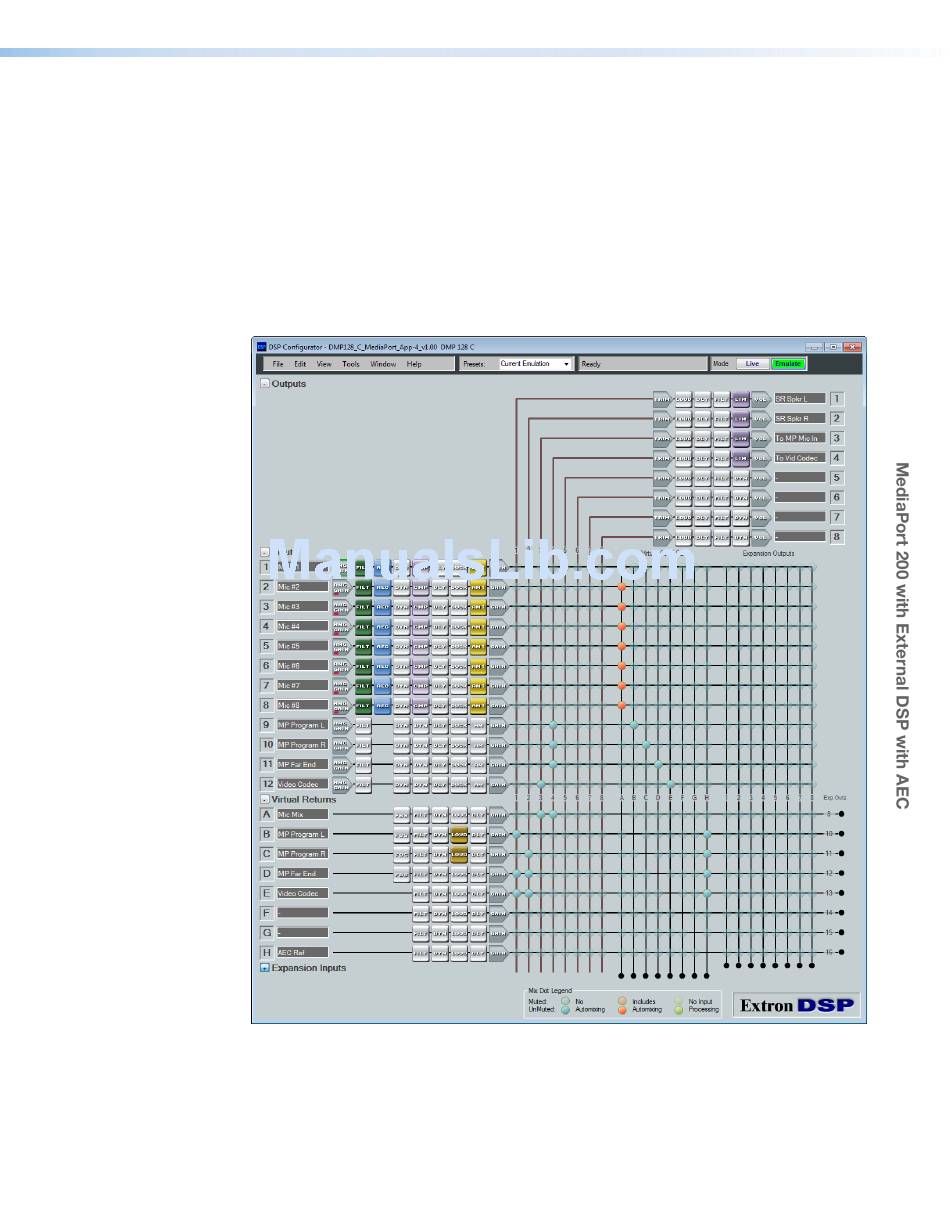Screen dimensions: 950x1229
Task: Switch mode to Live
Action: (x=753, y=364)
